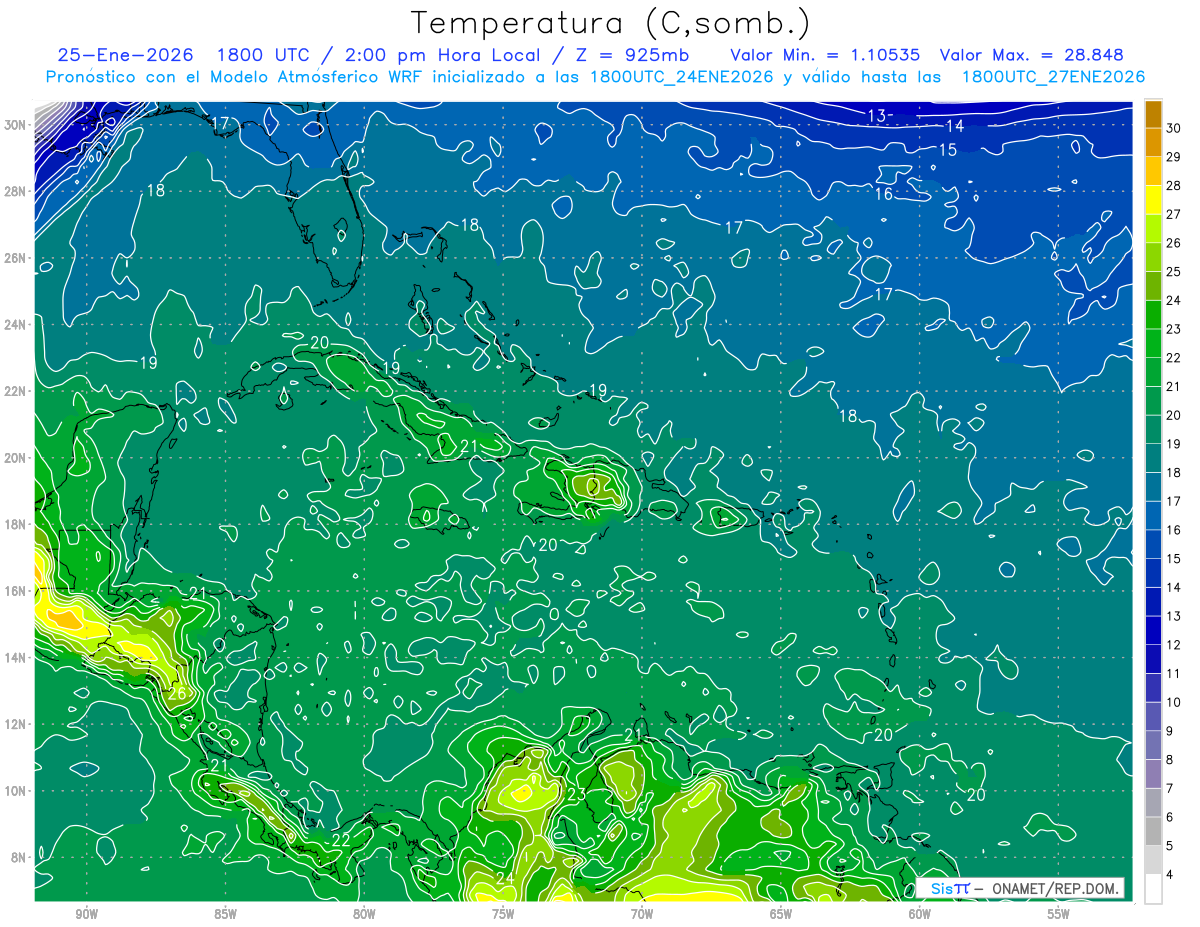Click the legend swatch between 19 and 20
1200x927 pixels.
click(1153, 430)
